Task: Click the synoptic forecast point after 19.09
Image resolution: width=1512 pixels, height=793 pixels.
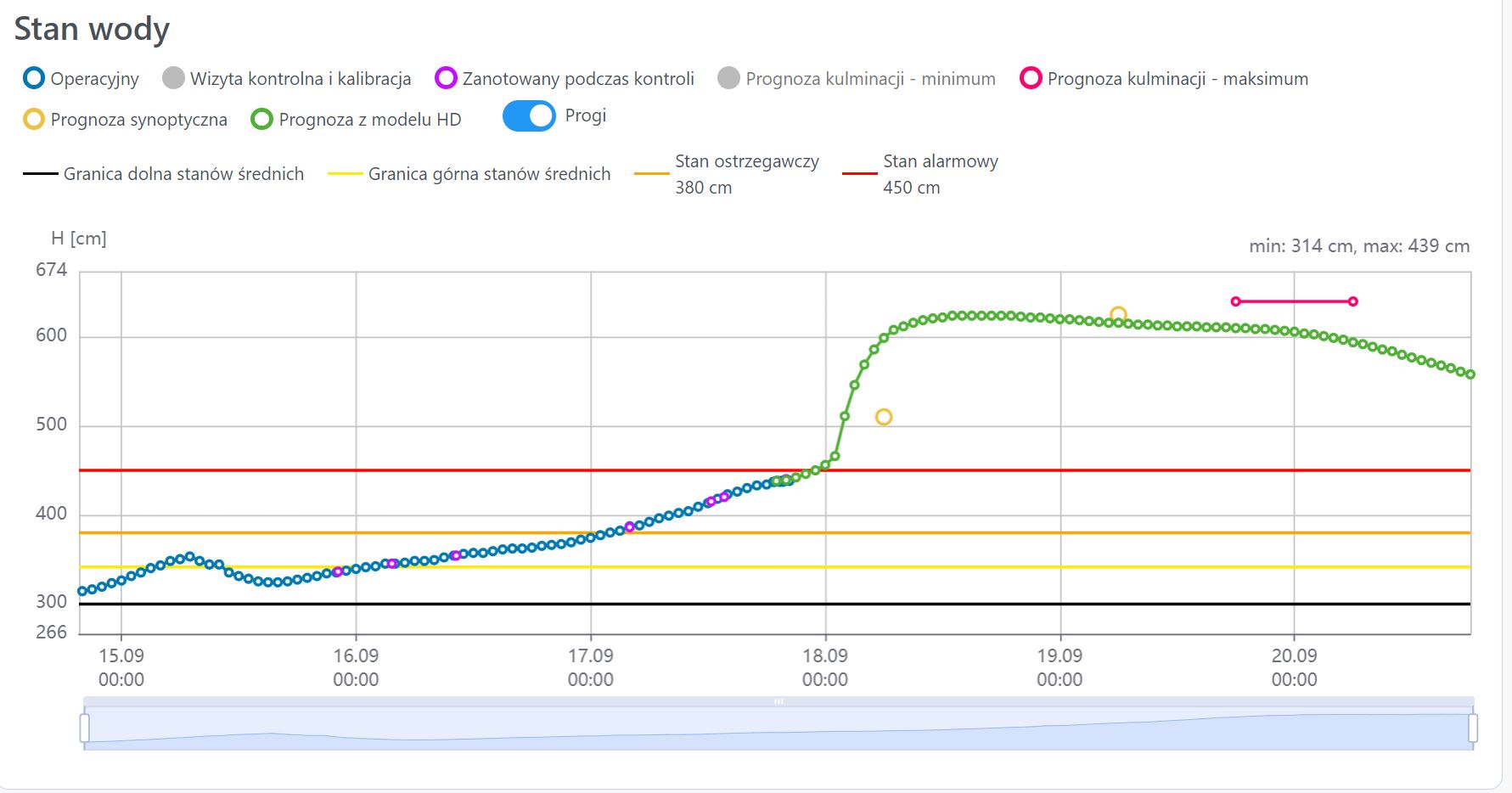Action: pos(1118,315)
